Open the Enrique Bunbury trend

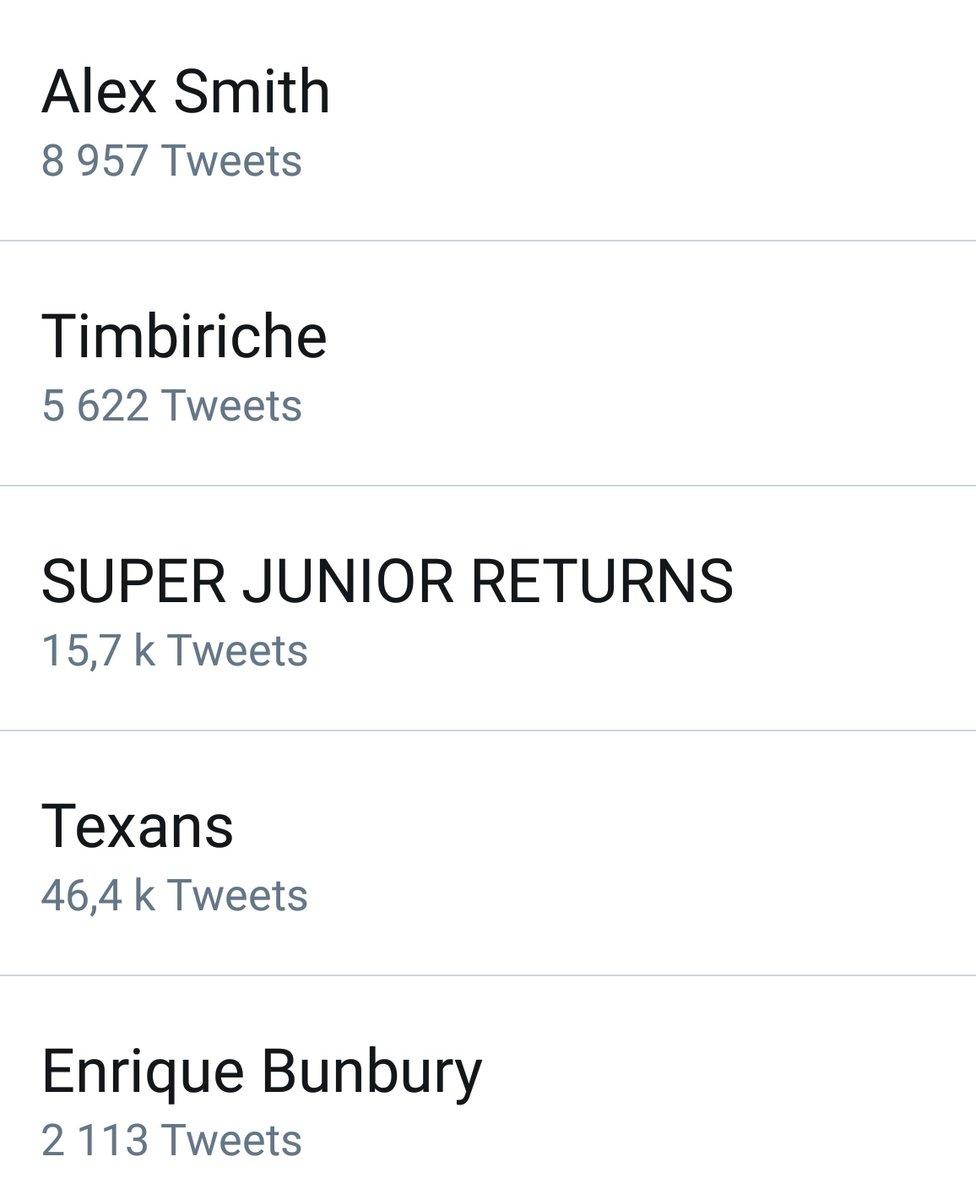[261, 1071]
